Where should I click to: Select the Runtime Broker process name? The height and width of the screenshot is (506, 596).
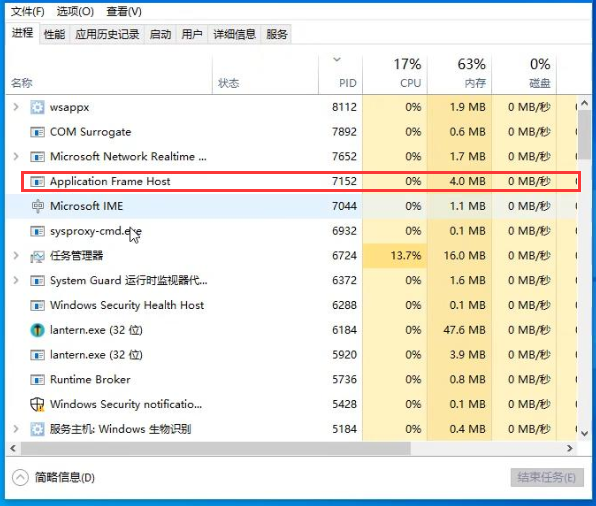90,379
